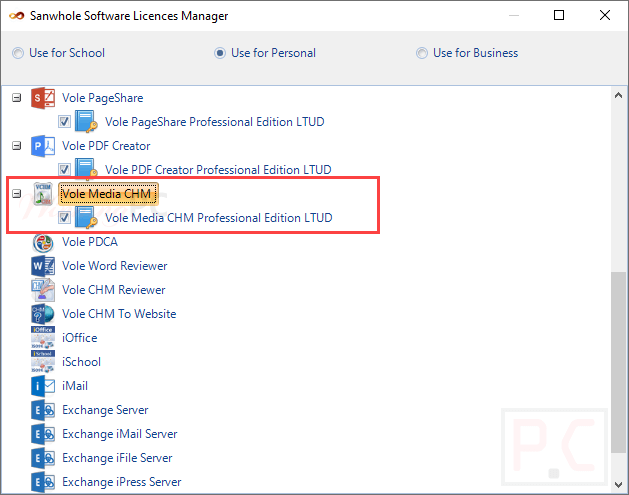Select the Vole CHM Reviewer label
The width and height of the screenshot is (629, 495).
114,290
